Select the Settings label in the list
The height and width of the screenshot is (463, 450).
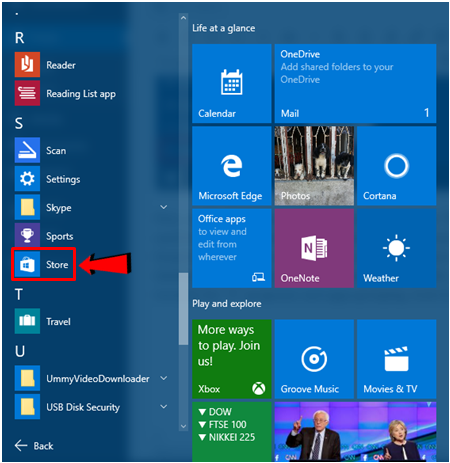[x=63, y=180]
